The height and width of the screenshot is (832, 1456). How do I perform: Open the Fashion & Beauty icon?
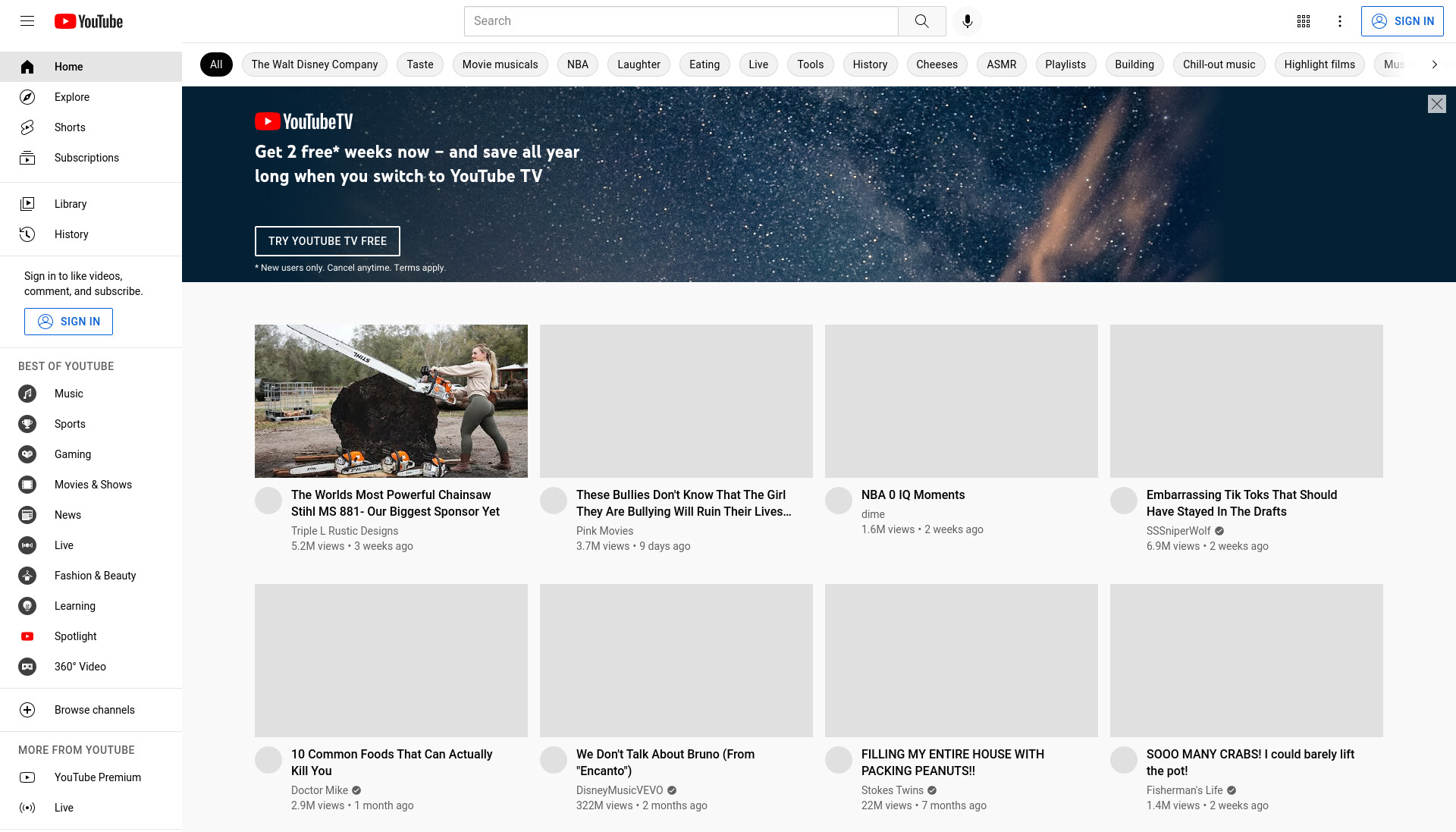point(27,576)
